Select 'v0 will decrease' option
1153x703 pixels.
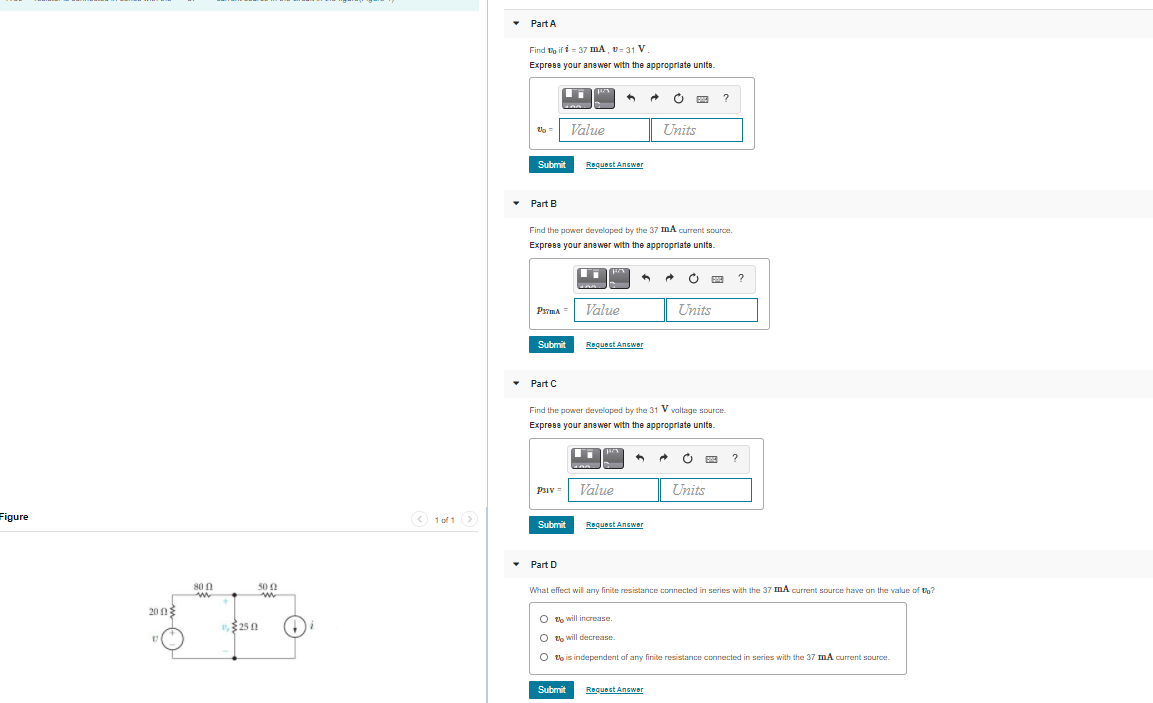coord(544,638)
